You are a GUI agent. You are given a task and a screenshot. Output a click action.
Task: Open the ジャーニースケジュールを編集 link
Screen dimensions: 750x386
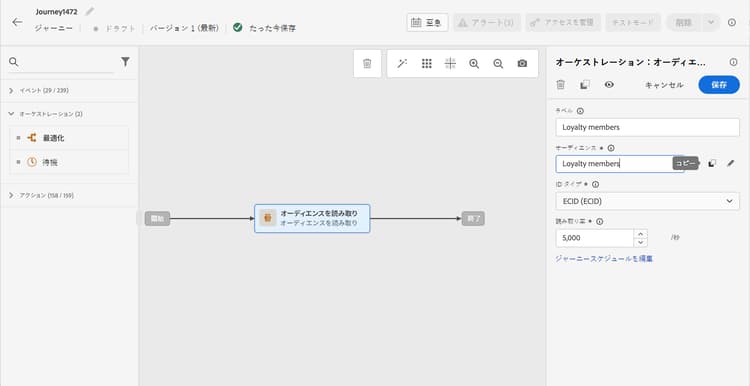(604, 259)
